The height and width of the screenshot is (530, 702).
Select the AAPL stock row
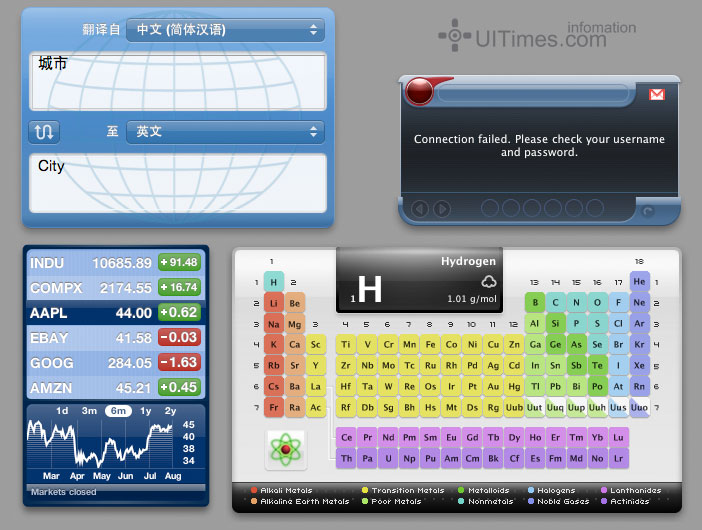116,312
